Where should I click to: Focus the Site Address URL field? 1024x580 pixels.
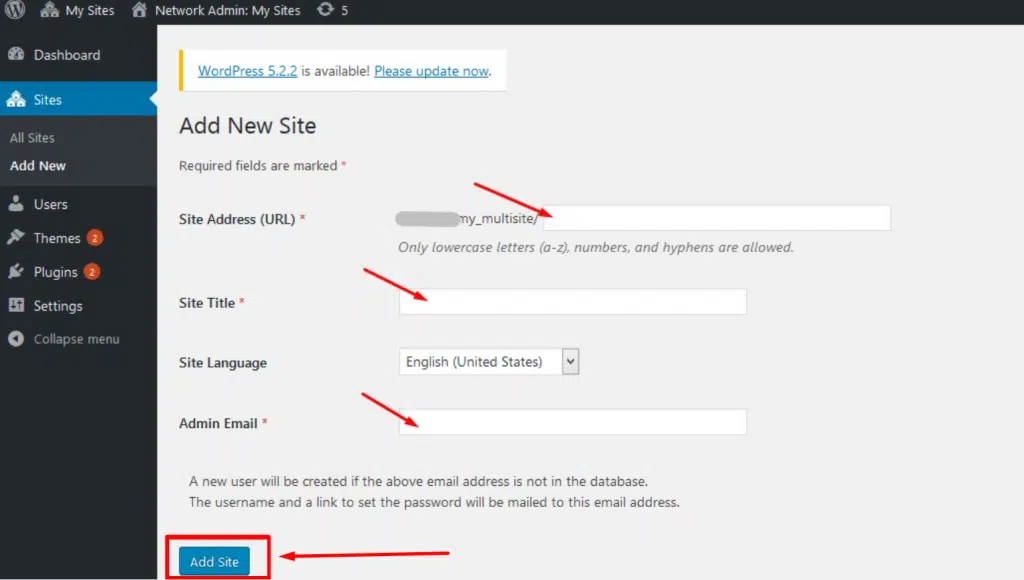point(716,218)
